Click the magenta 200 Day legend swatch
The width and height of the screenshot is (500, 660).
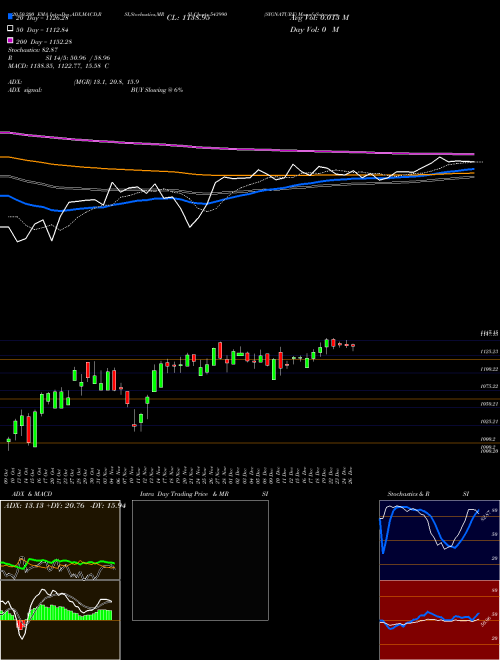click(x=11, y=40)
